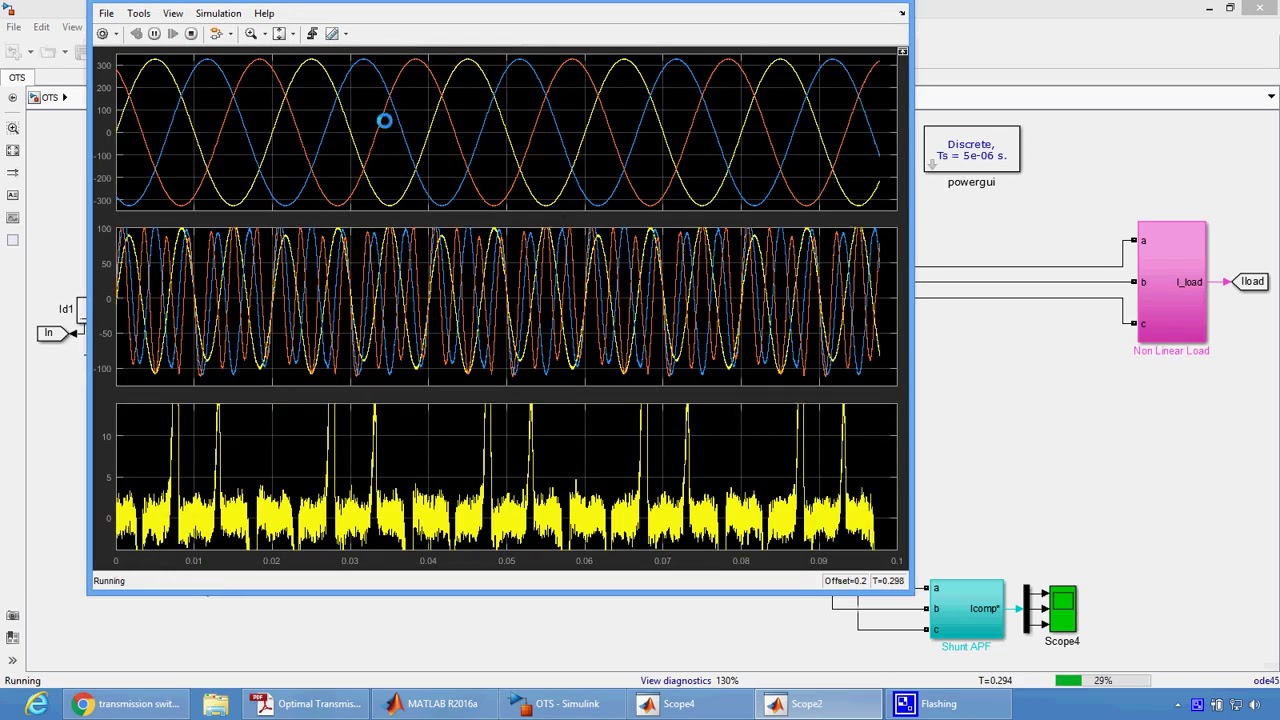Expand the OTS breadcrumb arrow

pos(64,98)
